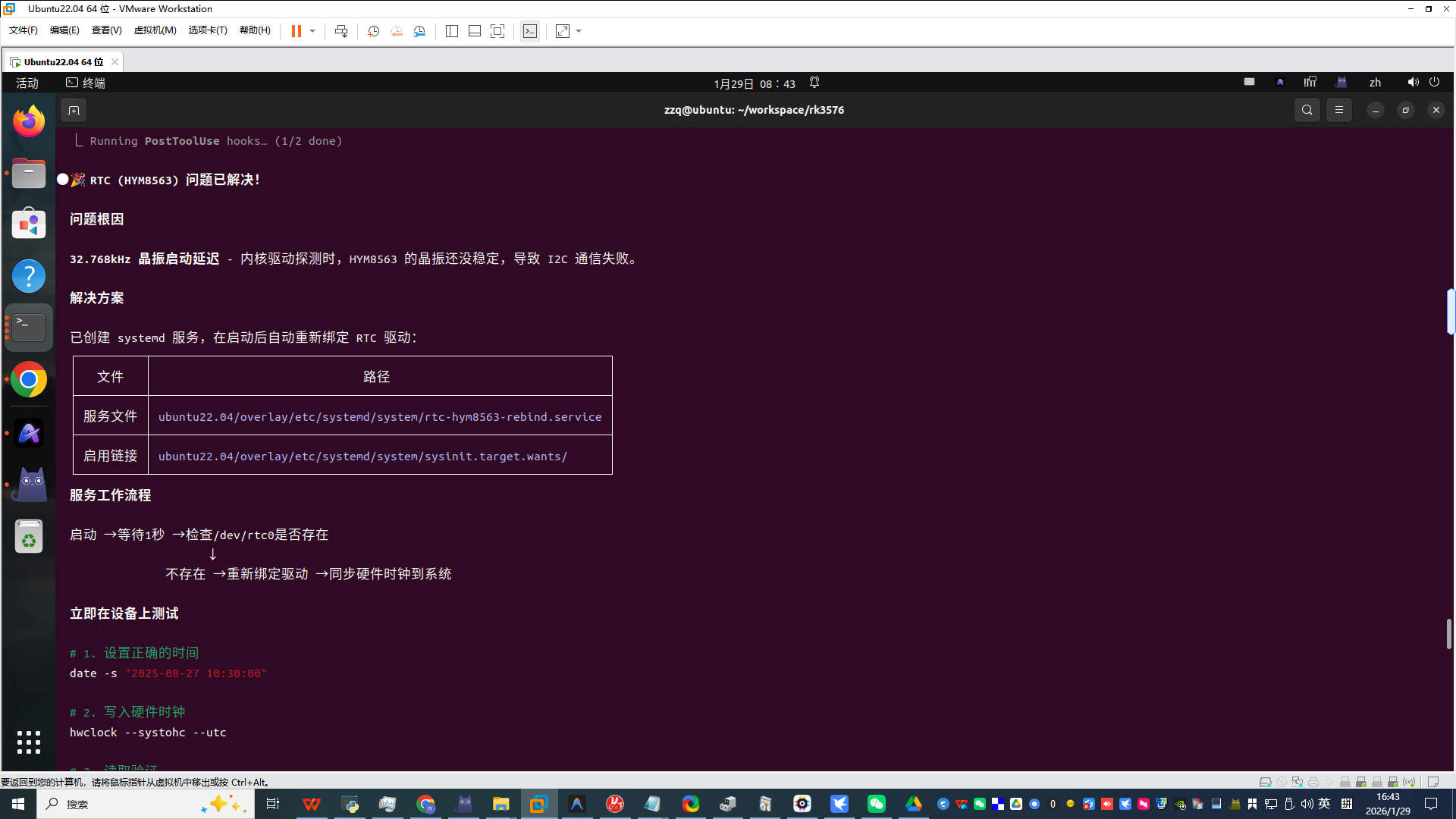Viewport: 1456px width, 819px height.
Task: Click the enter full screen mode icon
Action: click(497, 31)
